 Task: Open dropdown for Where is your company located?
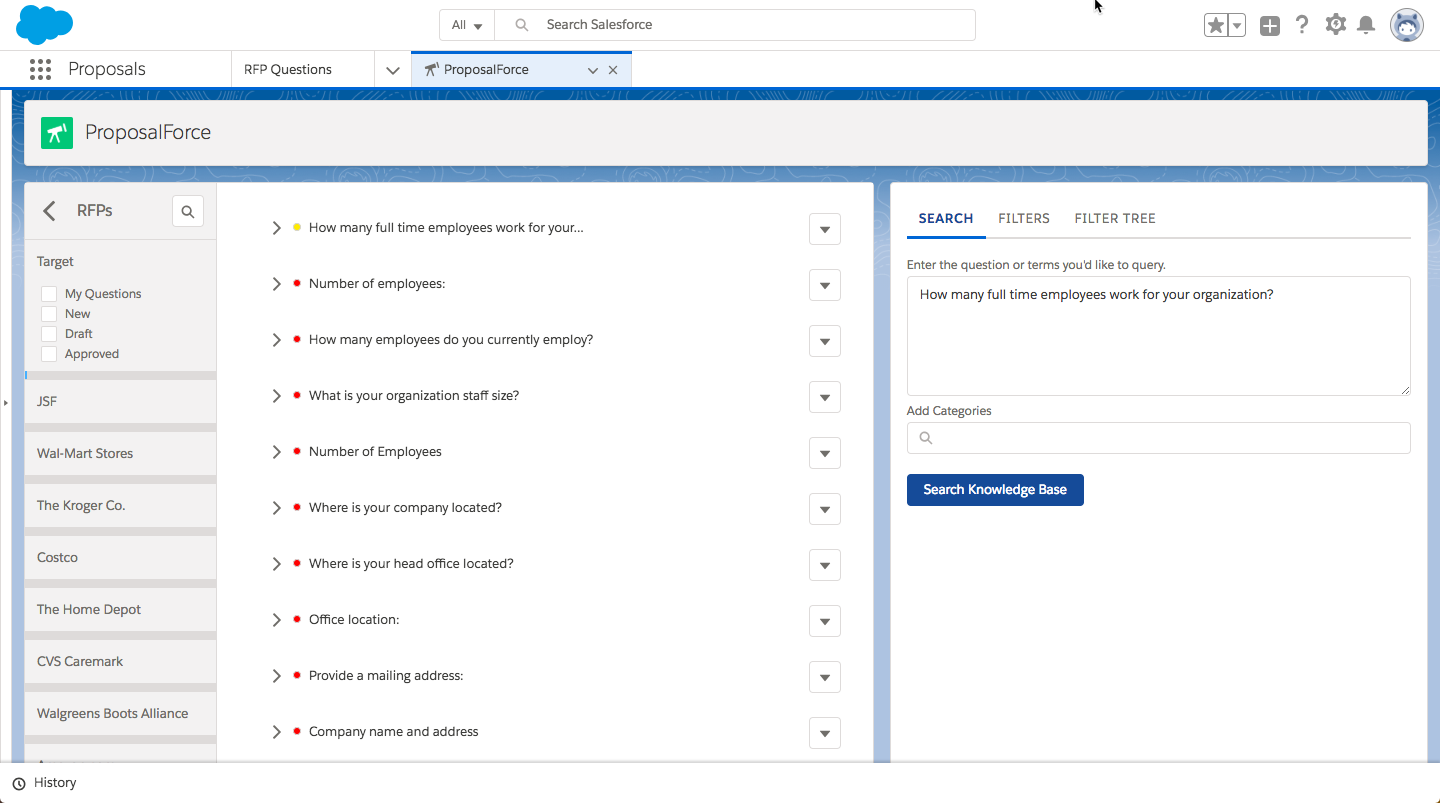824,509
